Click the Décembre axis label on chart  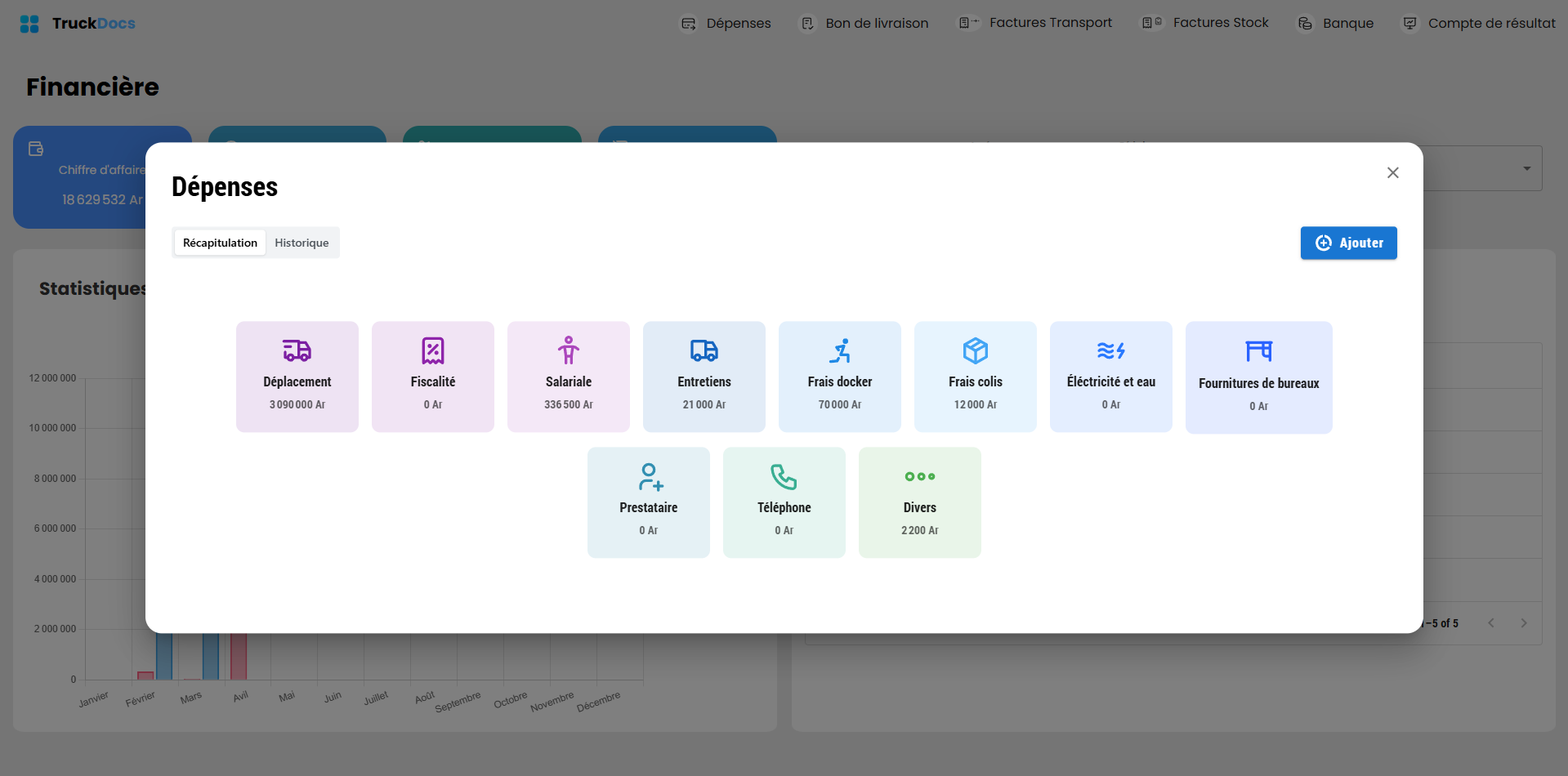click(x=599, y=702)
